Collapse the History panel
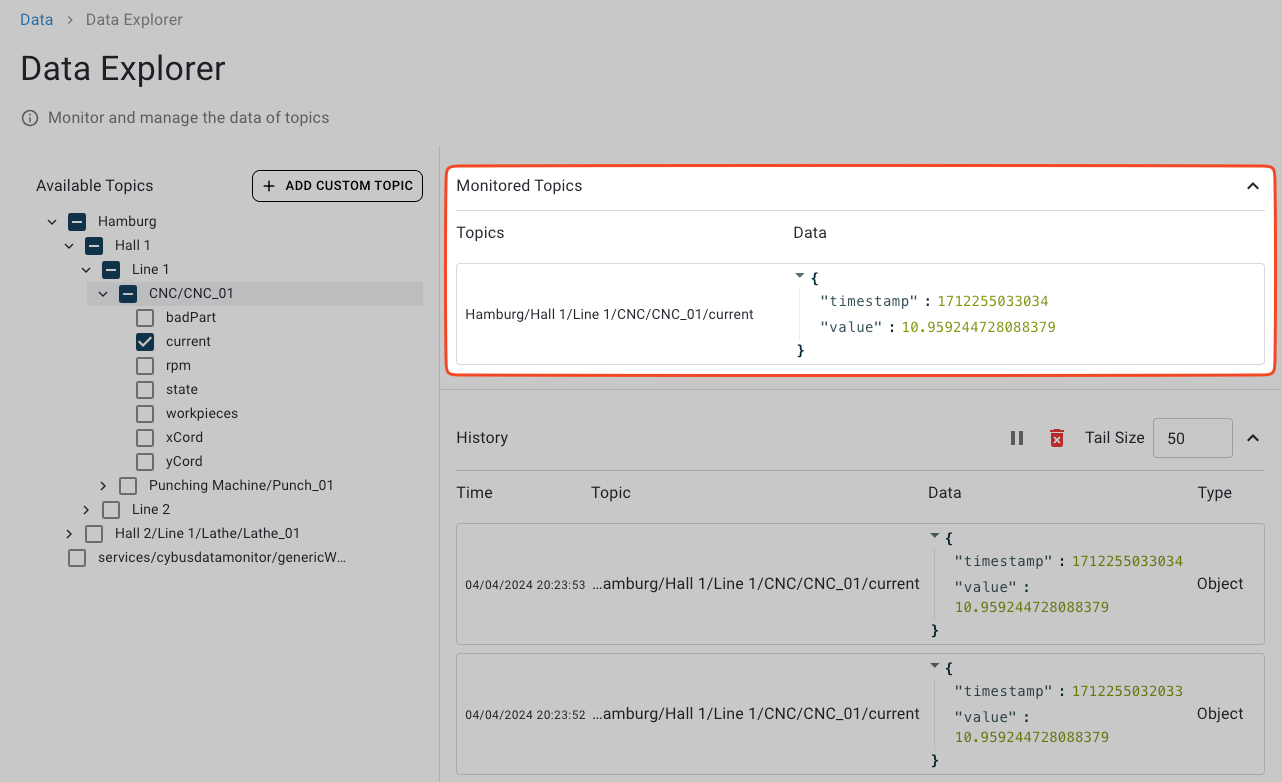 [x=1253, y=437]
